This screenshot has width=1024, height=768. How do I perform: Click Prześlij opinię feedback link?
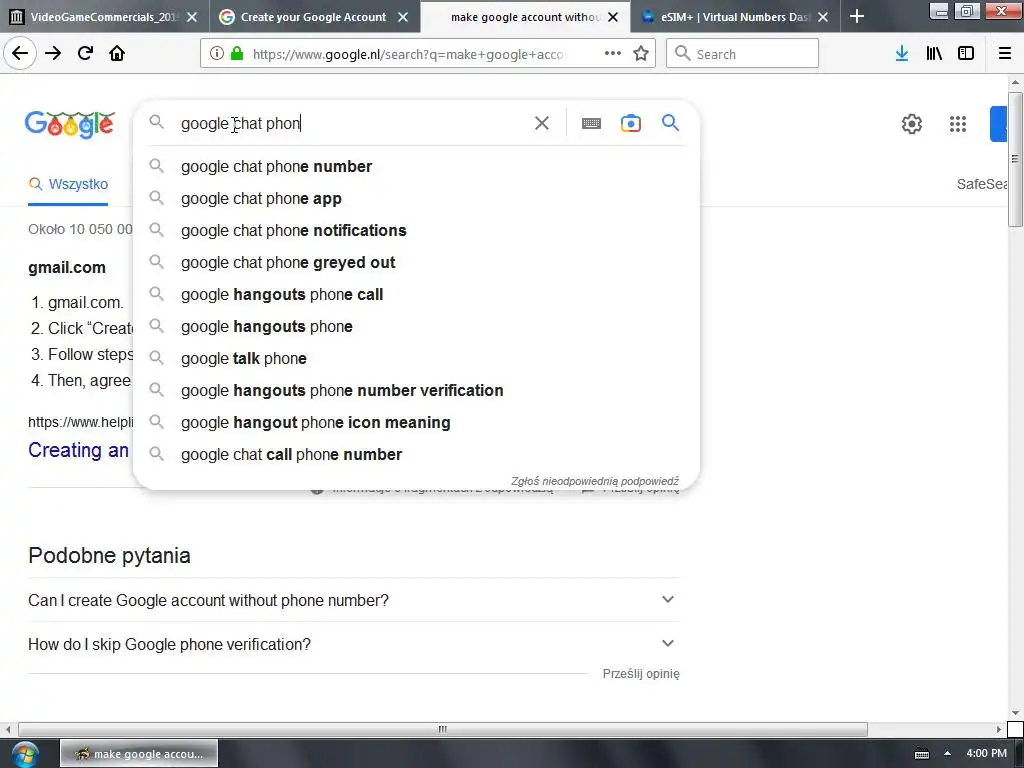pos(641,673)
